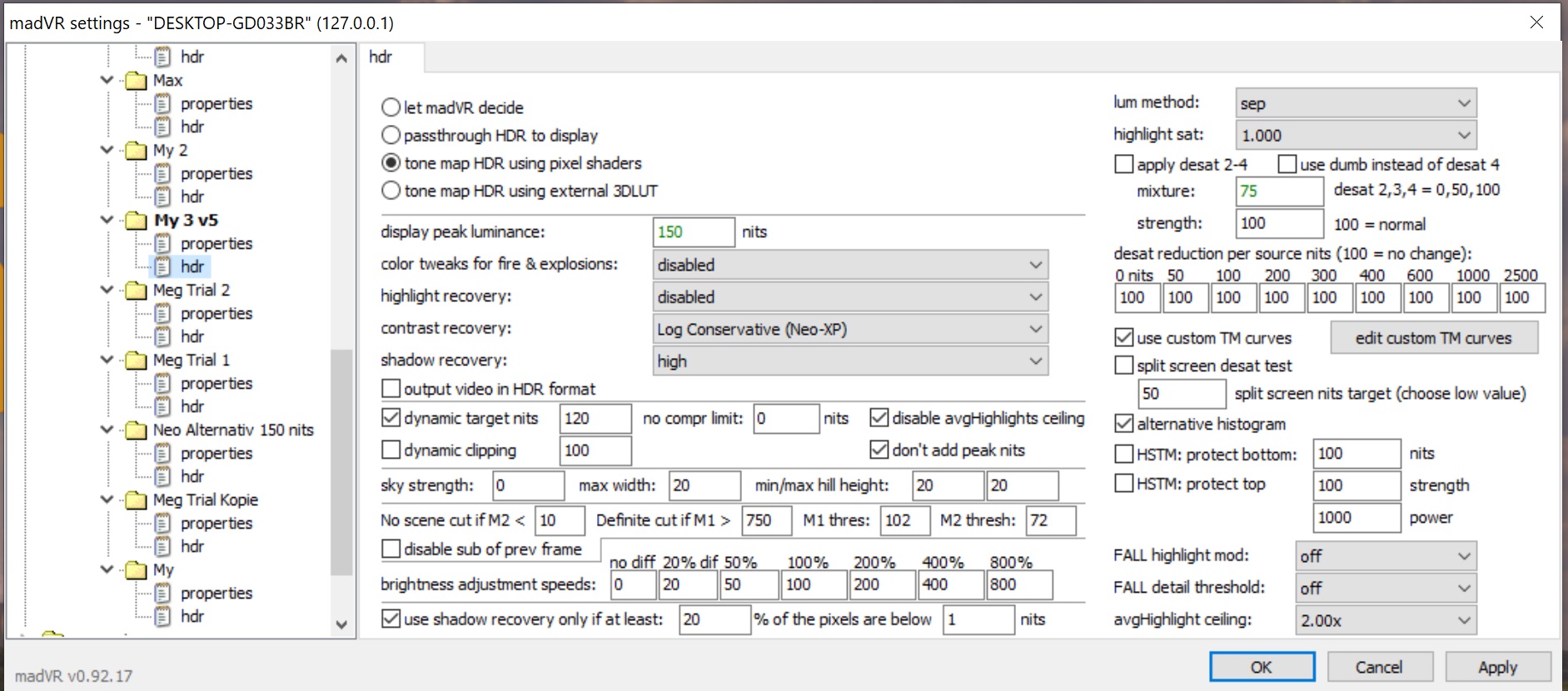This screenshot has height=691, width=1568.
Task: Click the folder icon of the My profile
Action: point(136,570)
